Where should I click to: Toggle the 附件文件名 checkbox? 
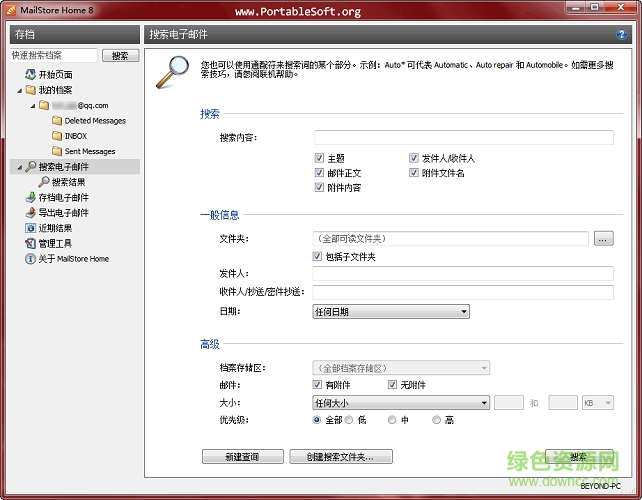pyautogui.click(x=413, y=173)
